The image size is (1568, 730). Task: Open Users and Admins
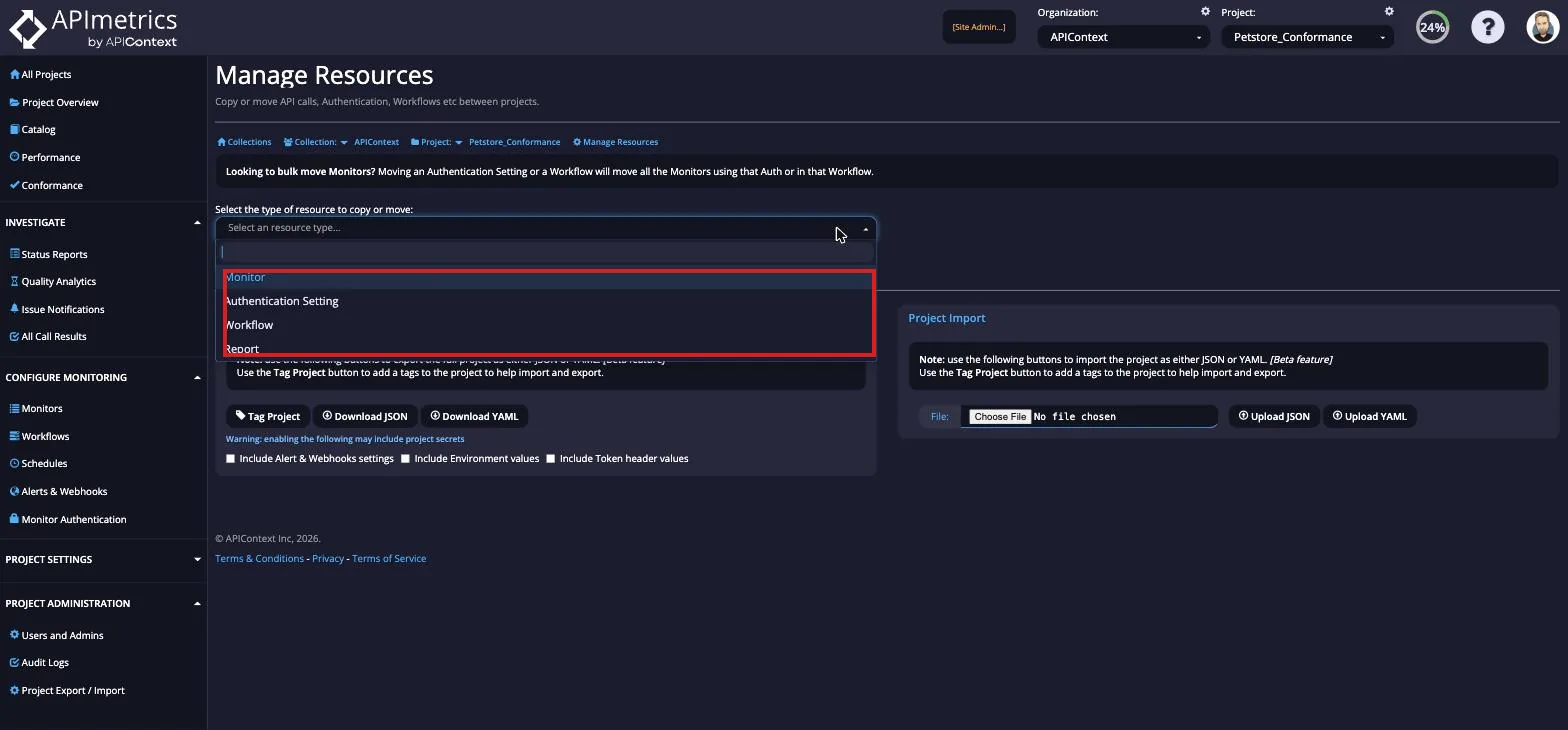click(x=56, y=635)
